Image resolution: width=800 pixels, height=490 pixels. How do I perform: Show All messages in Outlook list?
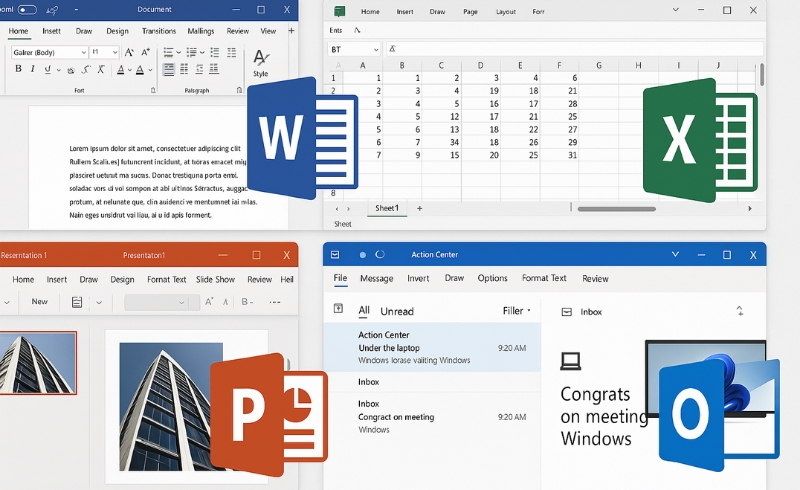coord(364,310)
